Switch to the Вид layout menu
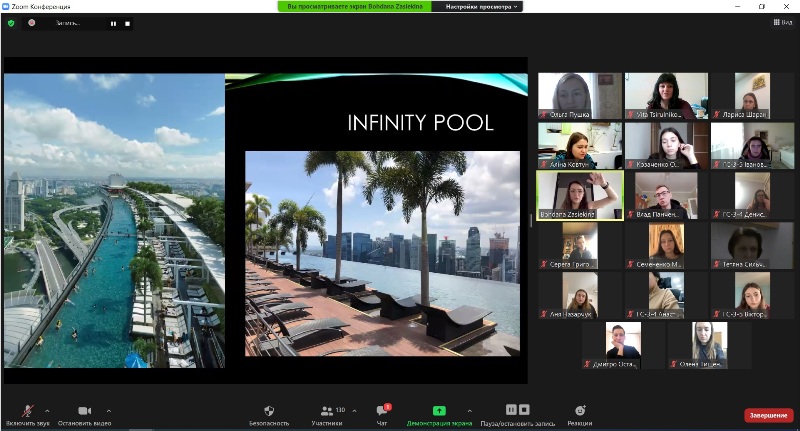The width and height of the screenshot is (800, 431). coord(781,22)
